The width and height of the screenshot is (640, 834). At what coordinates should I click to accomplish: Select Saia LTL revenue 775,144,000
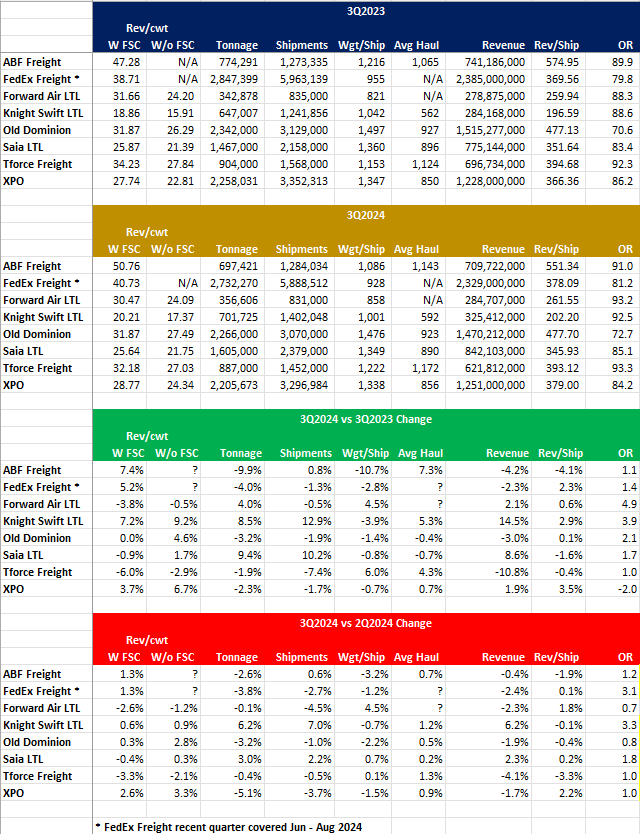pos(494,147)
